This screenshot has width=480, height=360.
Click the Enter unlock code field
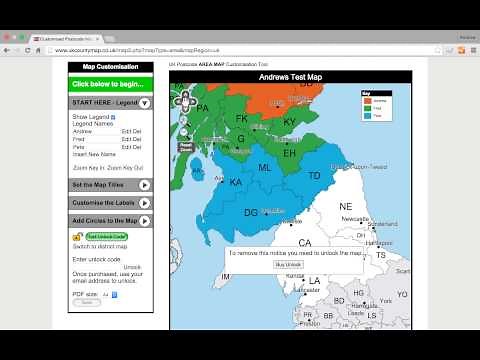pyautogui.click(x=98, y=267)
